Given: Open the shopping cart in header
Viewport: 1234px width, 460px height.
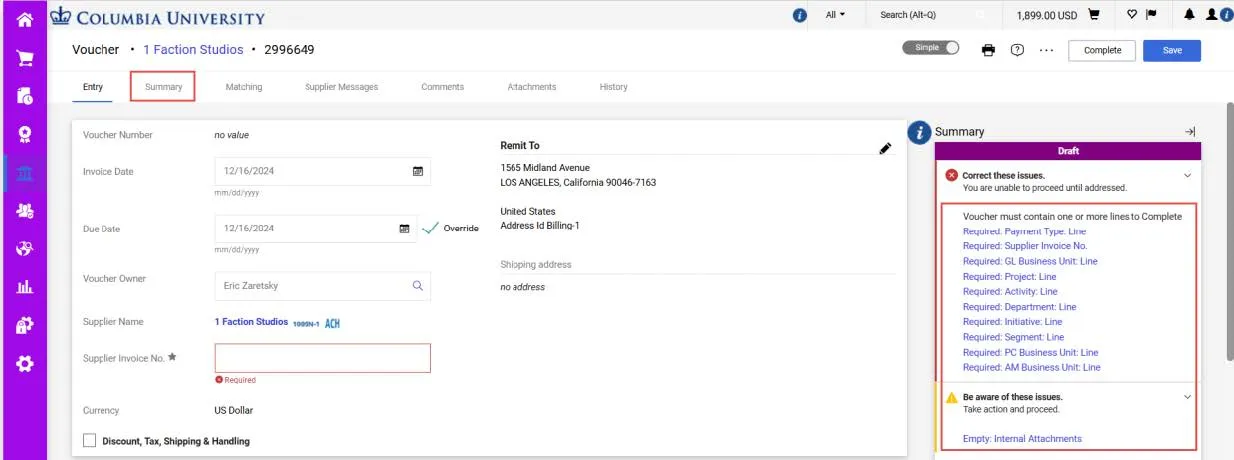Looking at the screenshot, I should pyautogui.click(x=1094, y=15).
